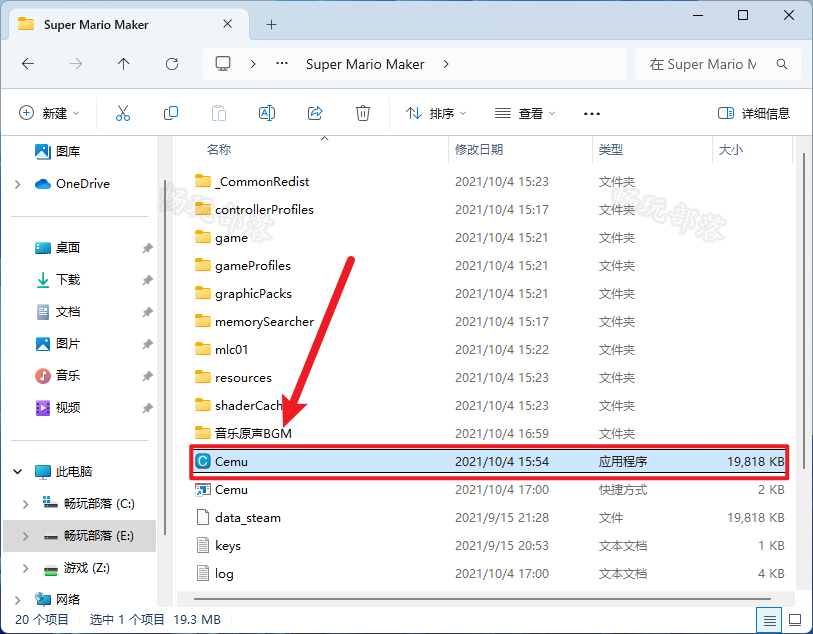Expand chevron after the computer icon
The height and width of the screenshot is (634, 813).
coord(253,64)
